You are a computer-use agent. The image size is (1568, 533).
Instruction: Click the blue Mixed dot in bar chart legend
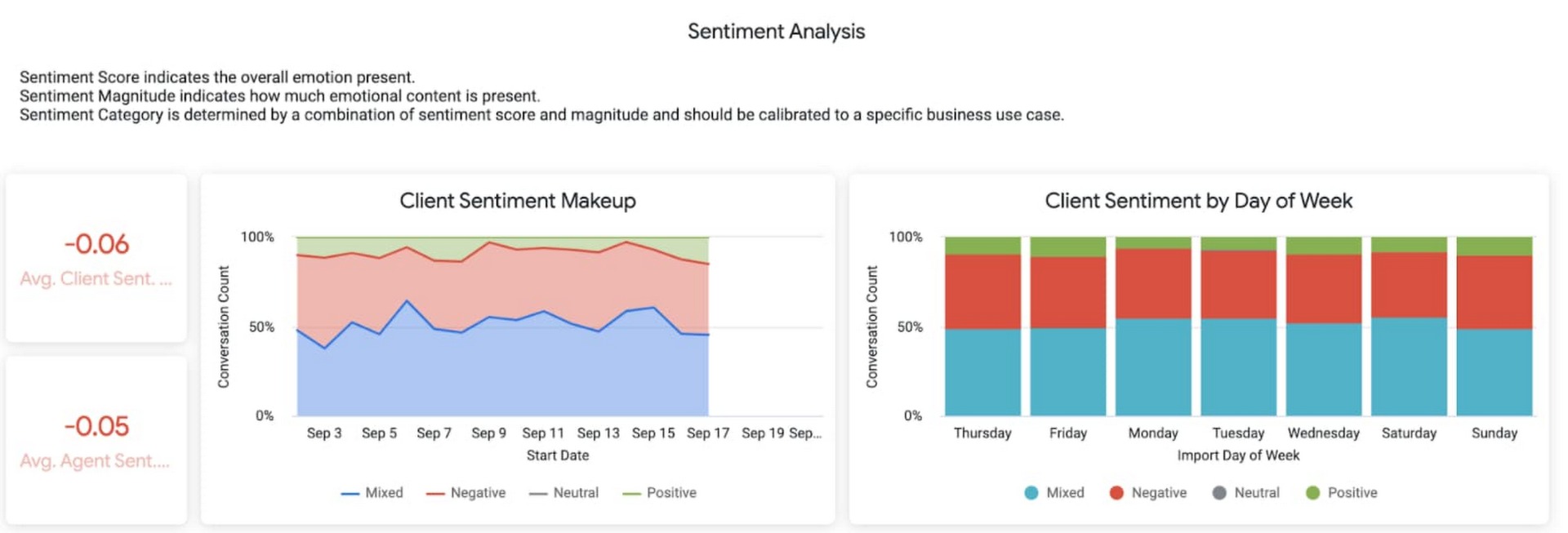coord(1031,493)
